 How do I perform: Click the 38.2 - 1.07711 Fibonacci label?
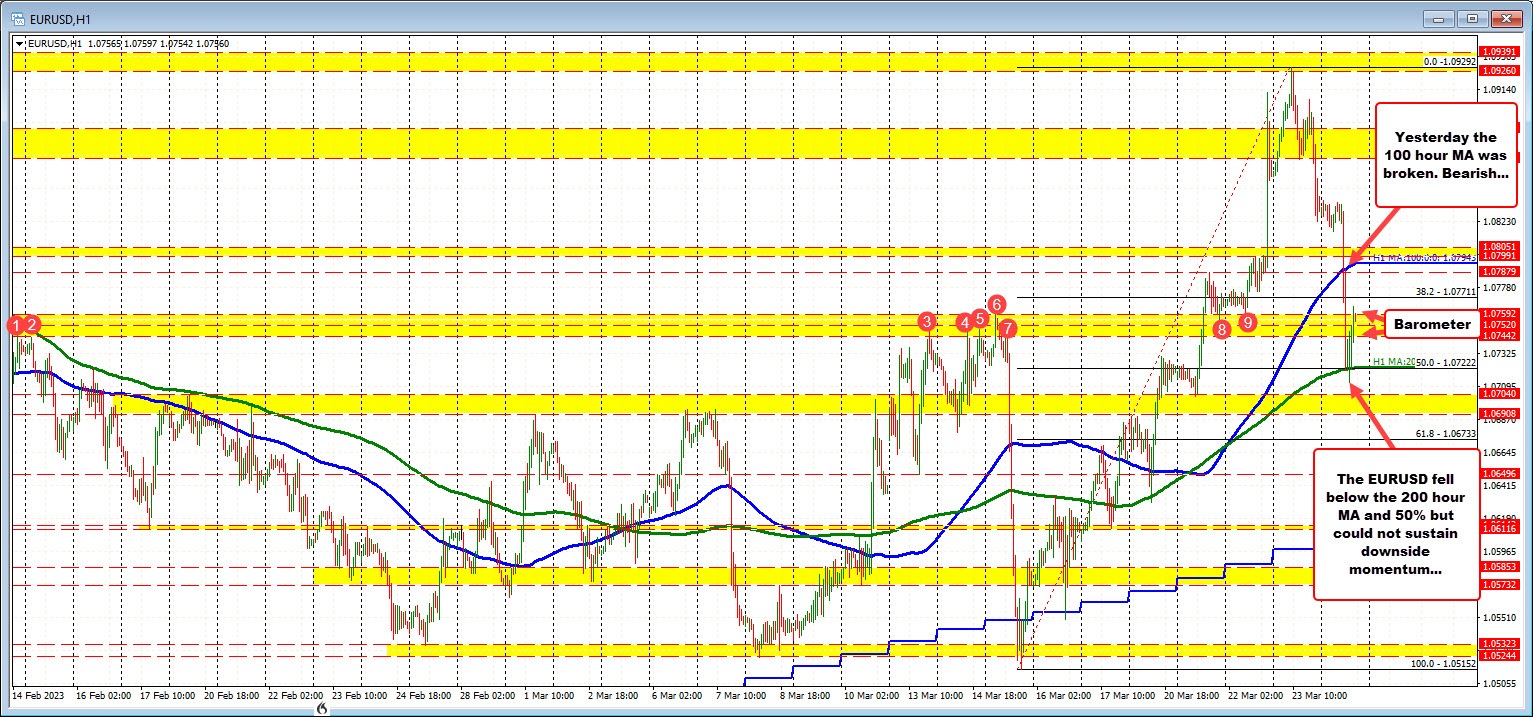click(x=1445, y=292)
